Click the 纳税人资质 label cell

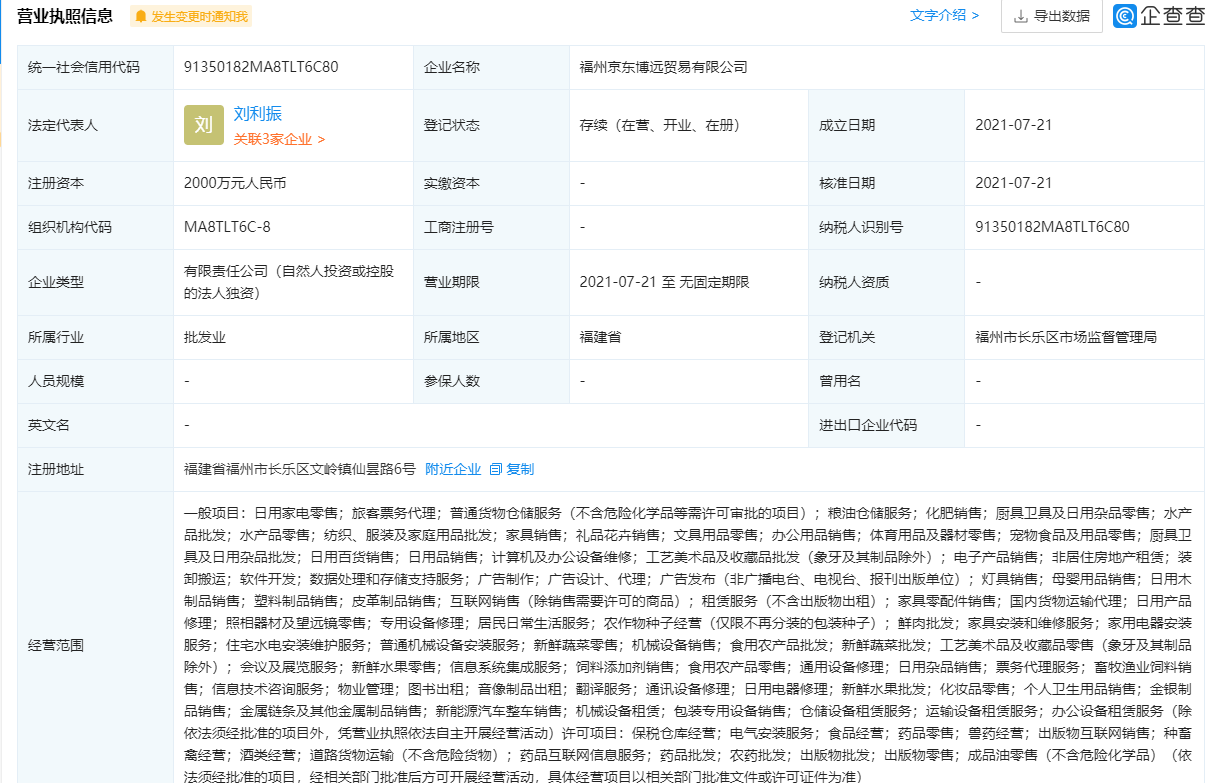(x=887, y=282)
